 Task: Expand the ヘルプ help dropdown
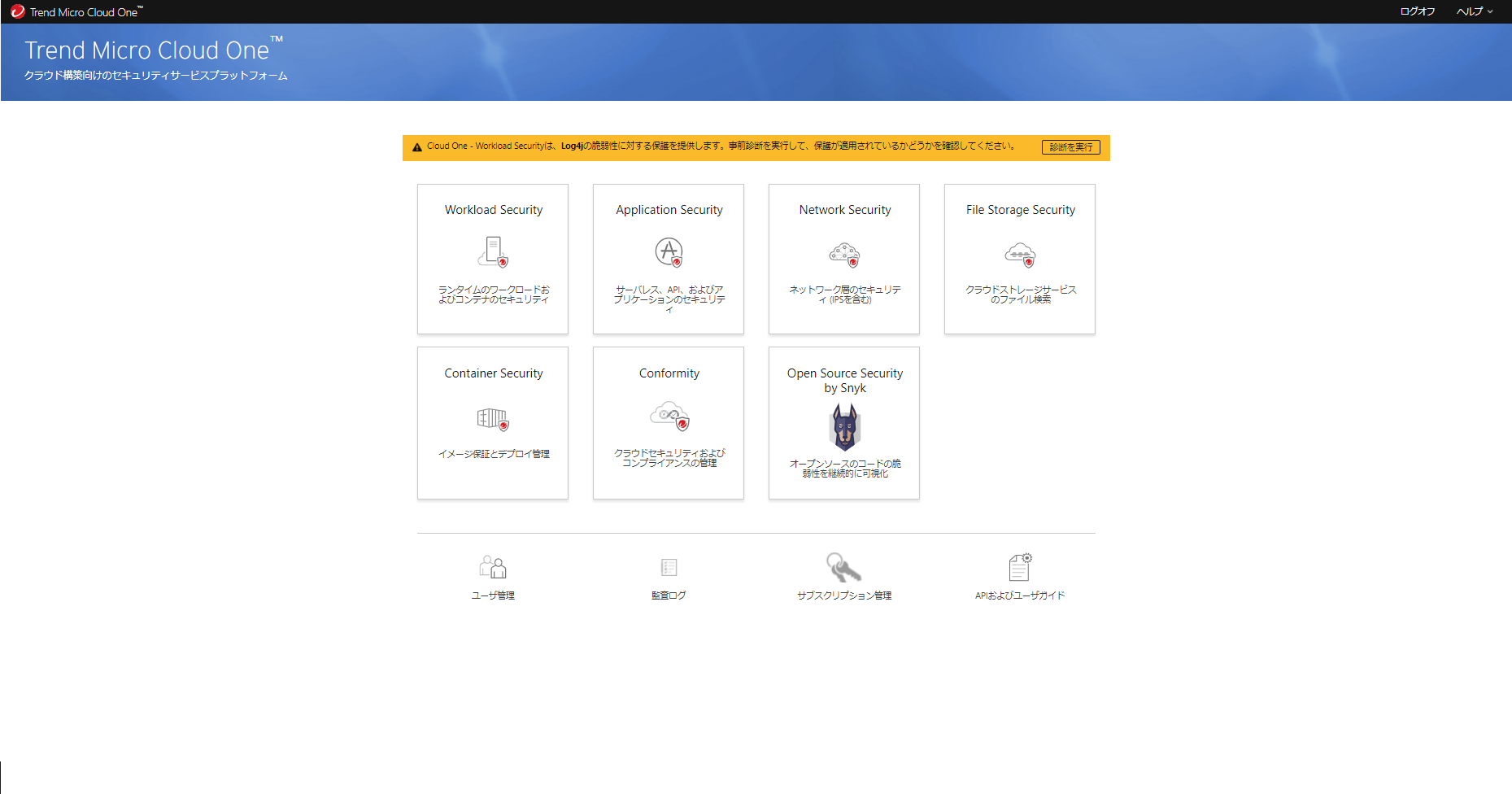point(1475,11)
